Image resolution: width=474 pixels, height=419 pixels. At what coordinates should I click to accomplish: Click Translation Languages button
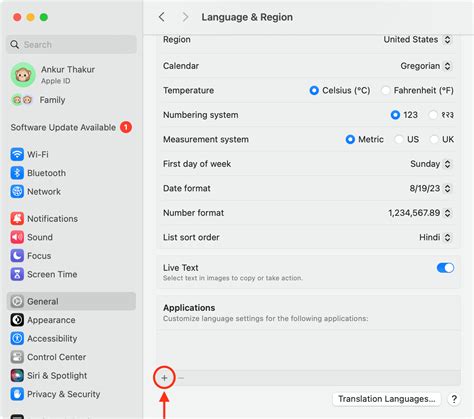(x=387, y=399)
